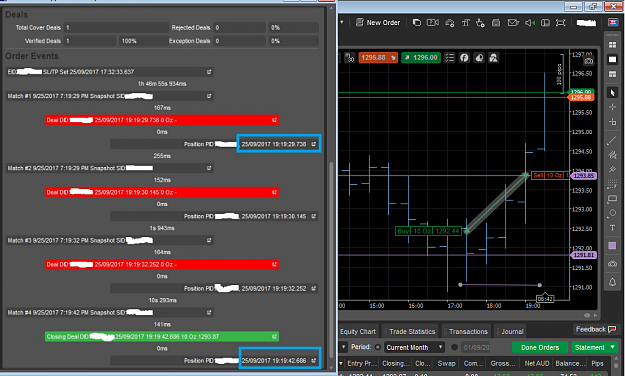
Task: Click the text size TT icon
Action: click(466, 23)
